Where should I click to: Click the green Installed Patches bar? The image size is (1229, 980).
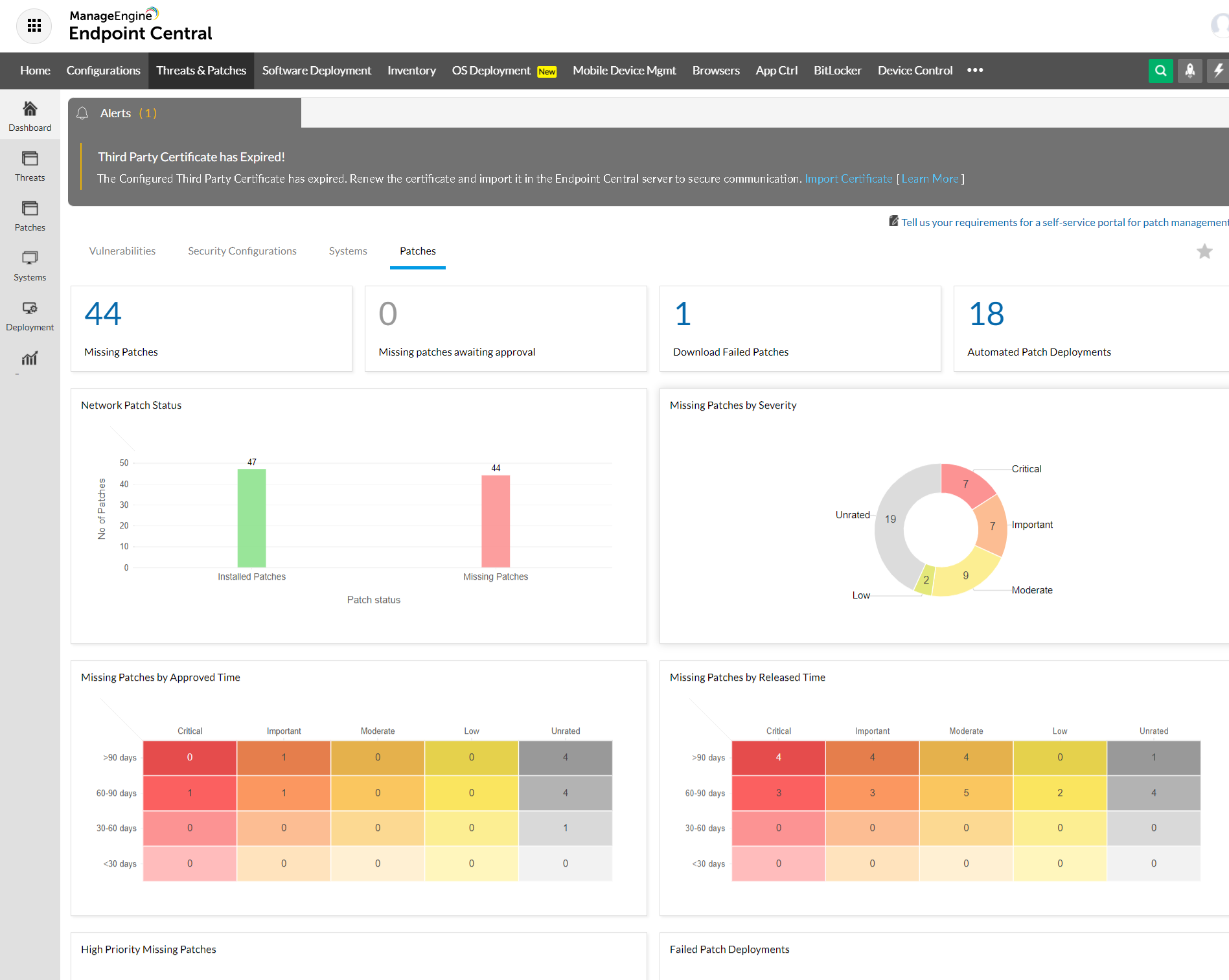[x=251, y=518]
